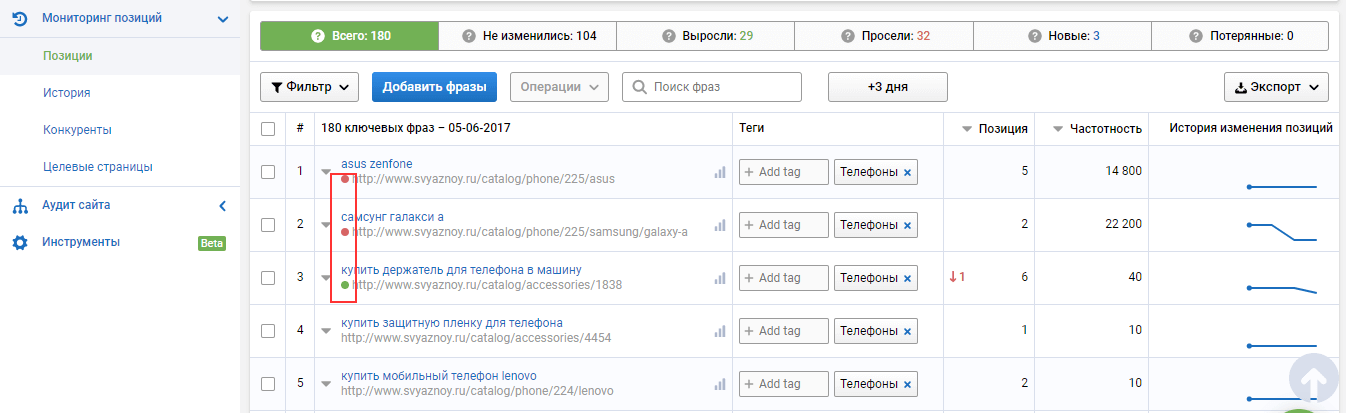Remove Телефоны tag from купить защитную пленку row

(x=907, y=331)
